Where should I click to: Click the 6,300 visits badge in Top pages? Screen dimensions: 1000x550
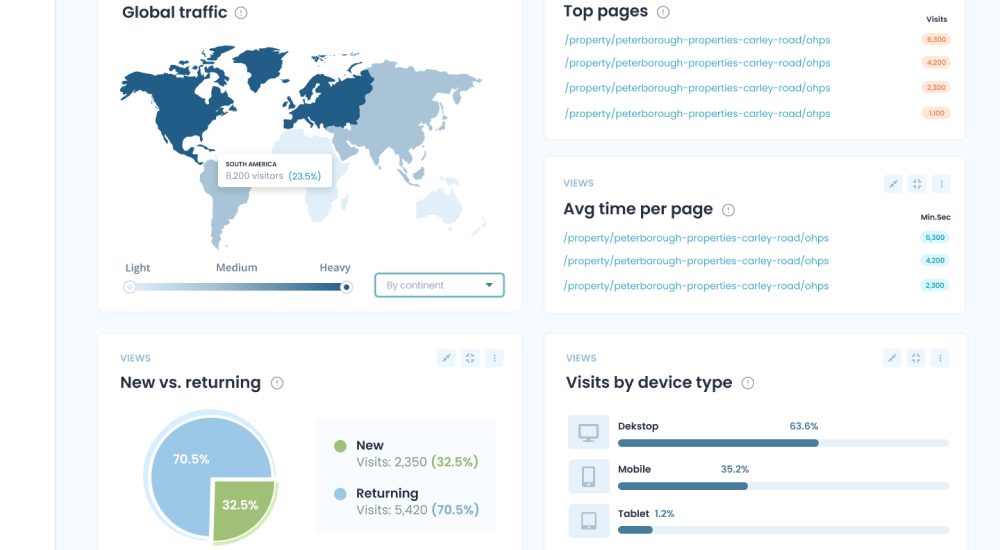coord(936,40)
